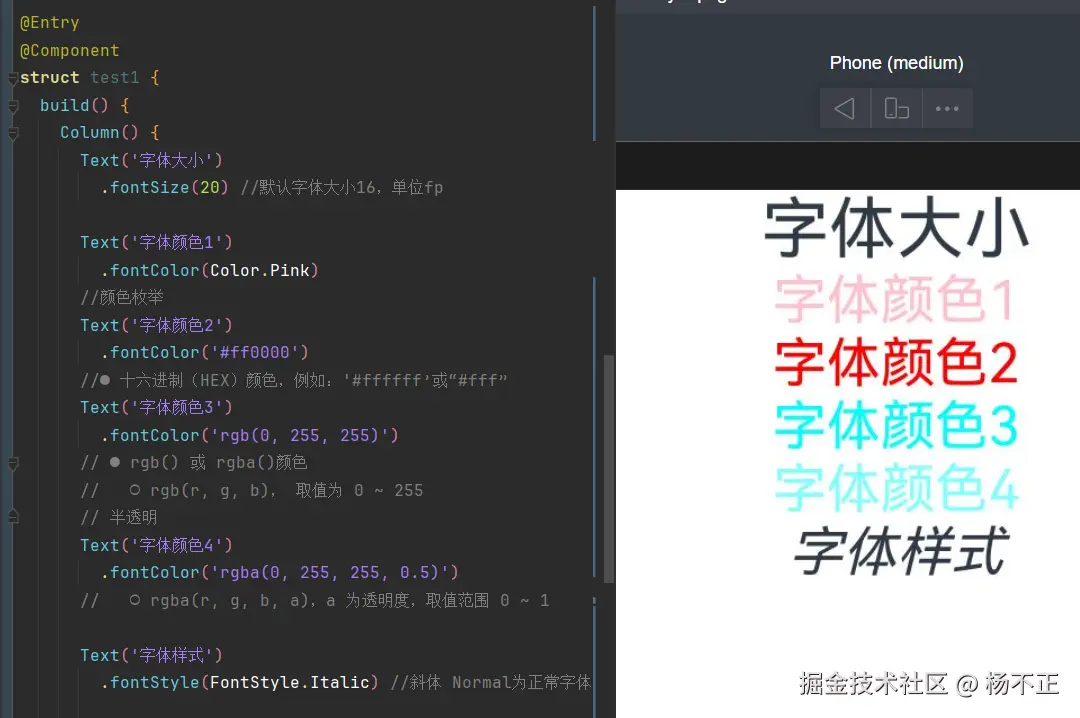Click Text('字体颜色2') in the code
The height and width of the screenshot is (718, 1080).
tap(156, 325)
